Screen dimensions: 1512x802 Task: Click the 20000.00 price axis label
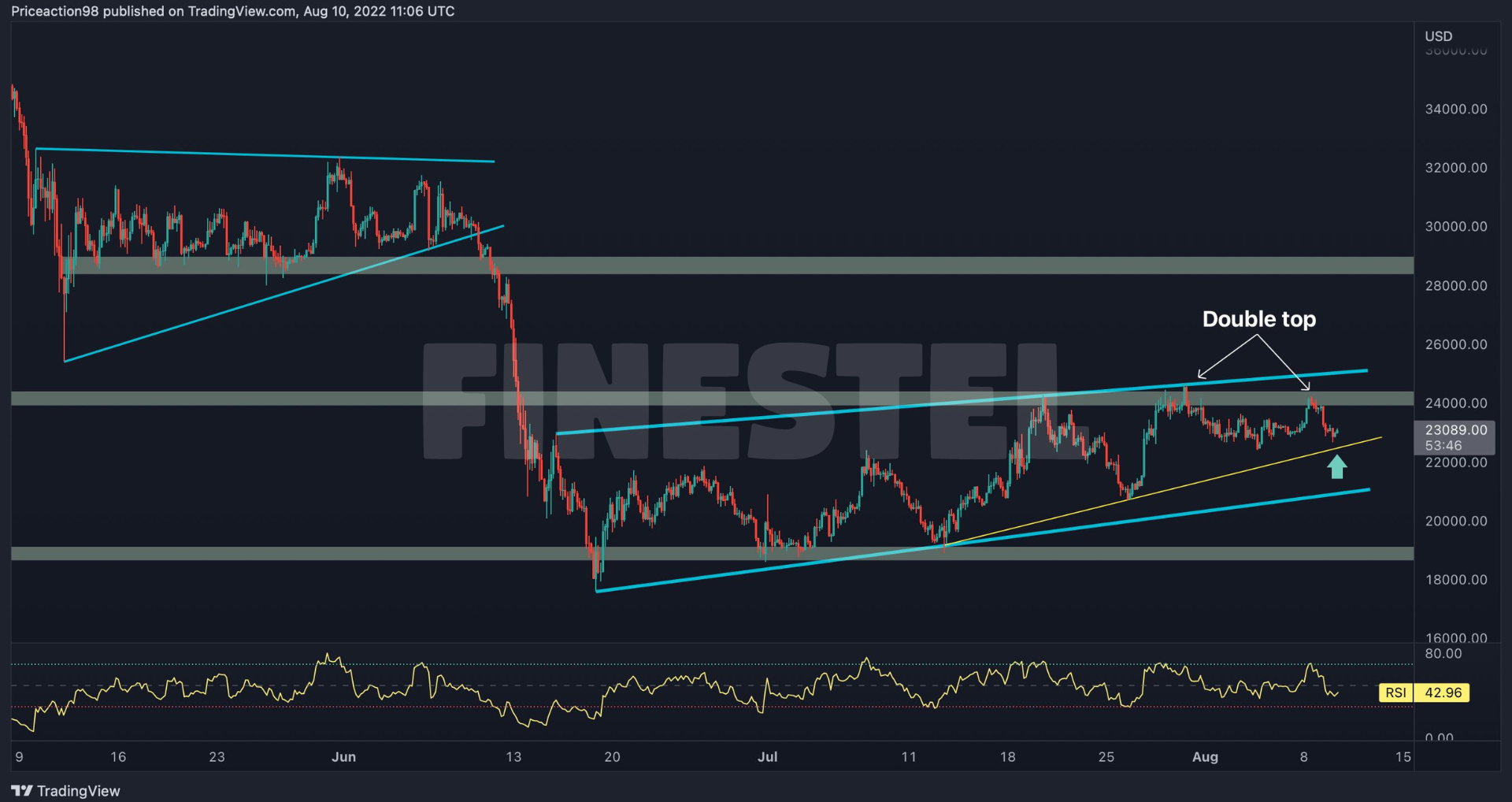pyautogui.click(x=1456, y=521)
